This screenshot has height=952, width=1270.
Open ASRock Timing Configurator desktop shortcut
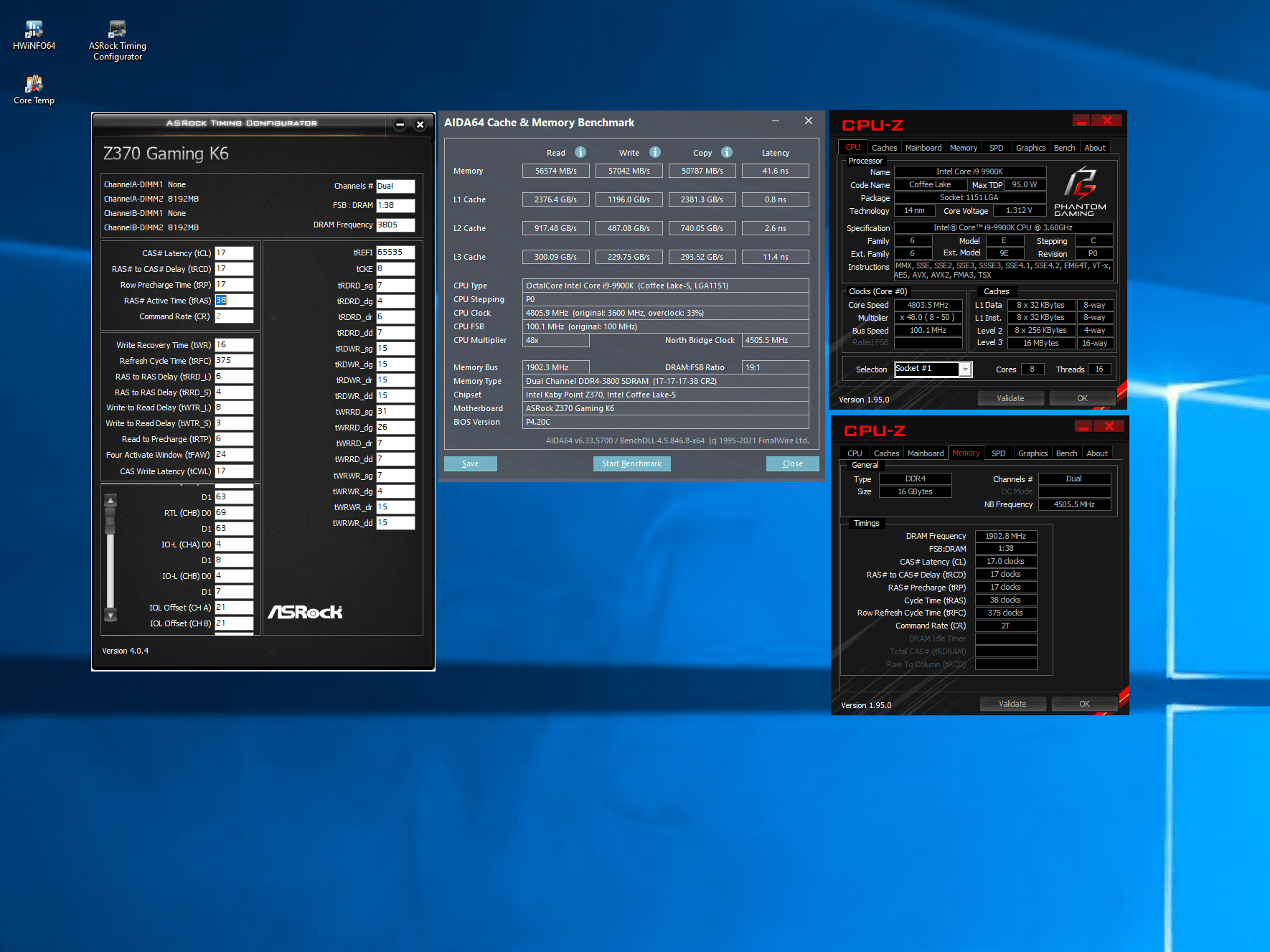[x=117, y=41]
